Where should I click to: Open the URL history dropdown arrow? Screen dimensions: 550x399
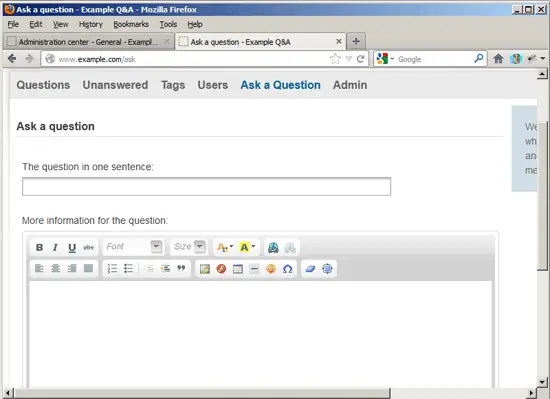coord(349,59)
